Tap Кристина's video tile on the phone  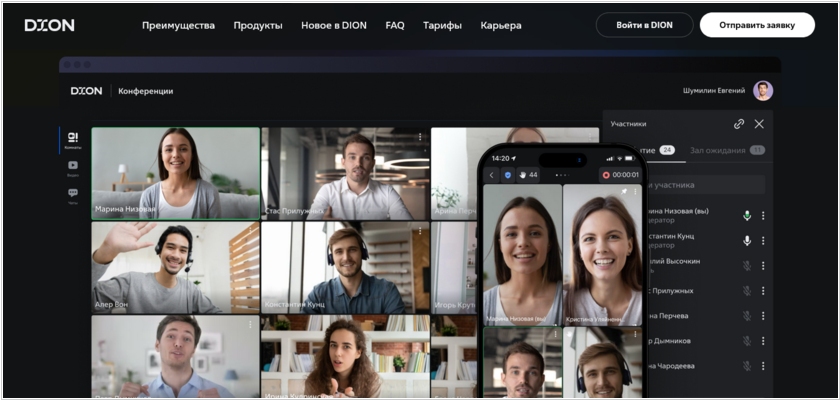point(602,255)
